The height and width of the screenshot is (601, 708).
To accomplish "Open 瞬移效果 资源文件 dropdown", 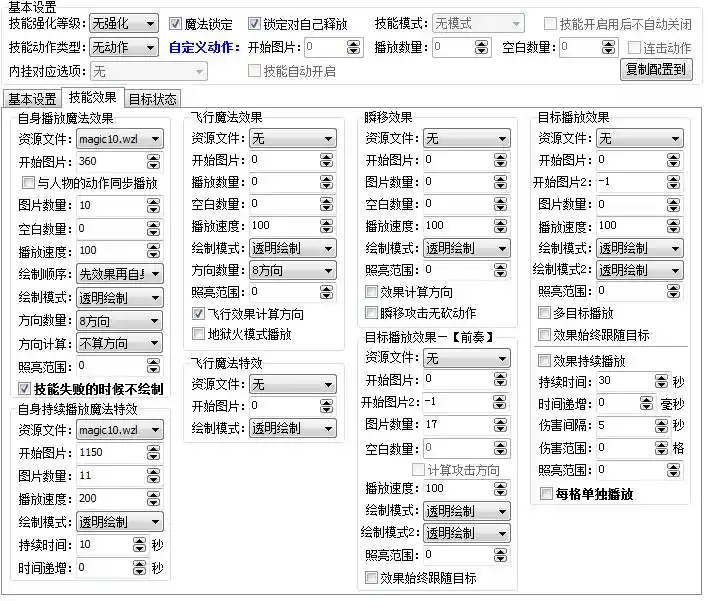I will pos(466,138).
